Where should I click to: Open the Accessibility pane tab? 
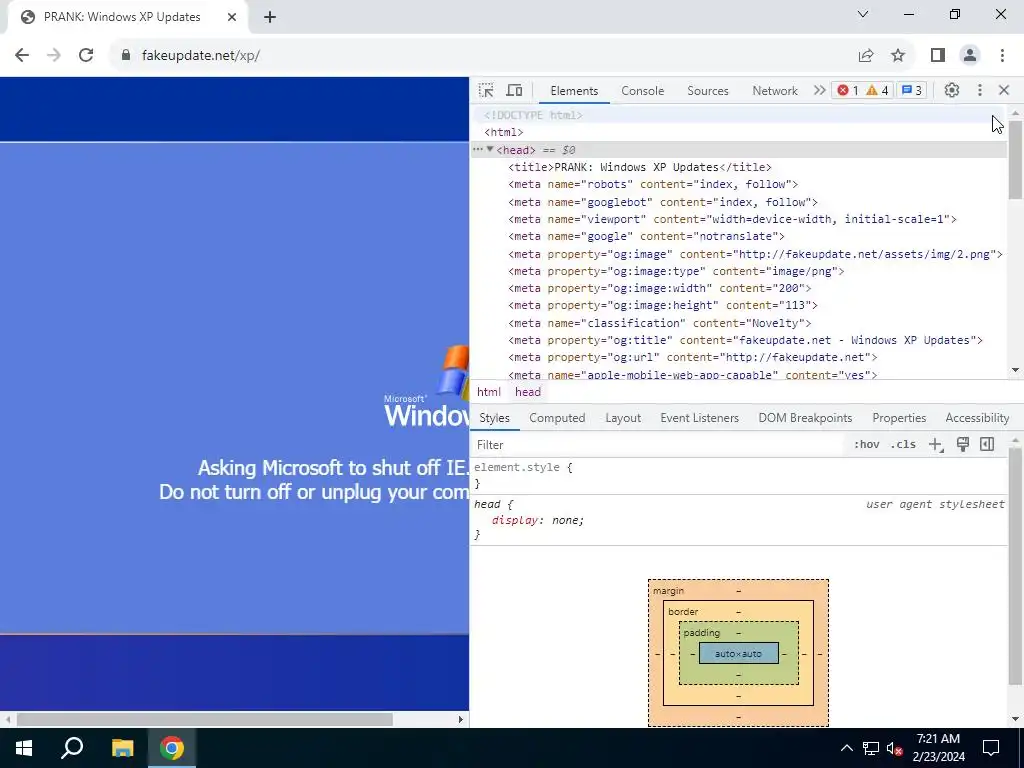click(x=977, y=418)
